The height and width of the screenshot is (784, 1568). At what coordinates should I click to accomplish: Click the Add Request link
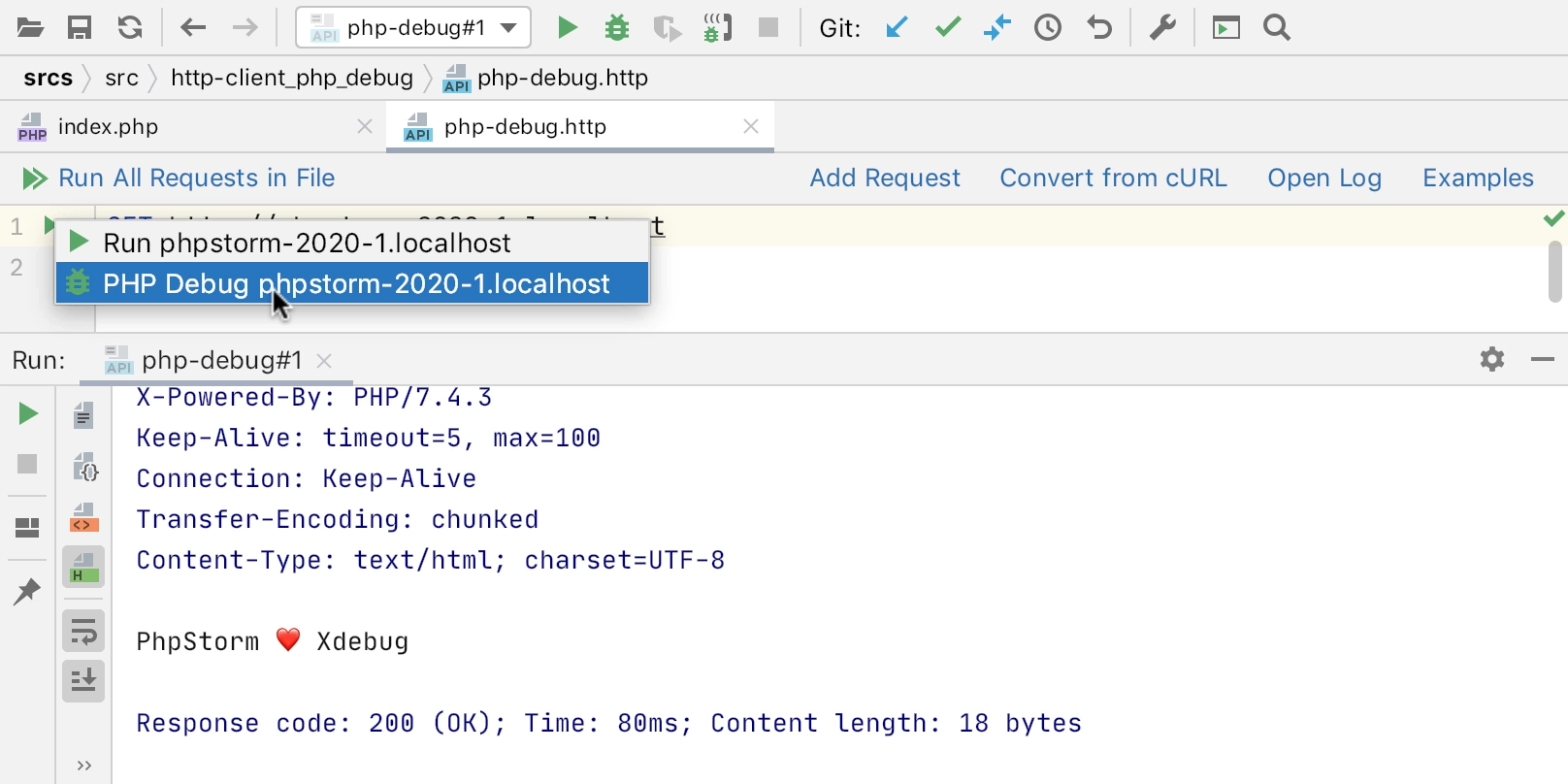click(x=885, y=178)
